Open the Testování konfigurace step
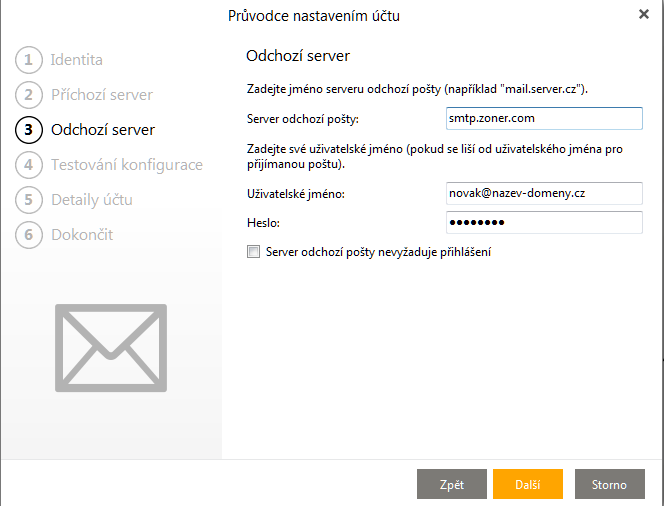Viewport: 664px width, 510px height. point(127,165)
